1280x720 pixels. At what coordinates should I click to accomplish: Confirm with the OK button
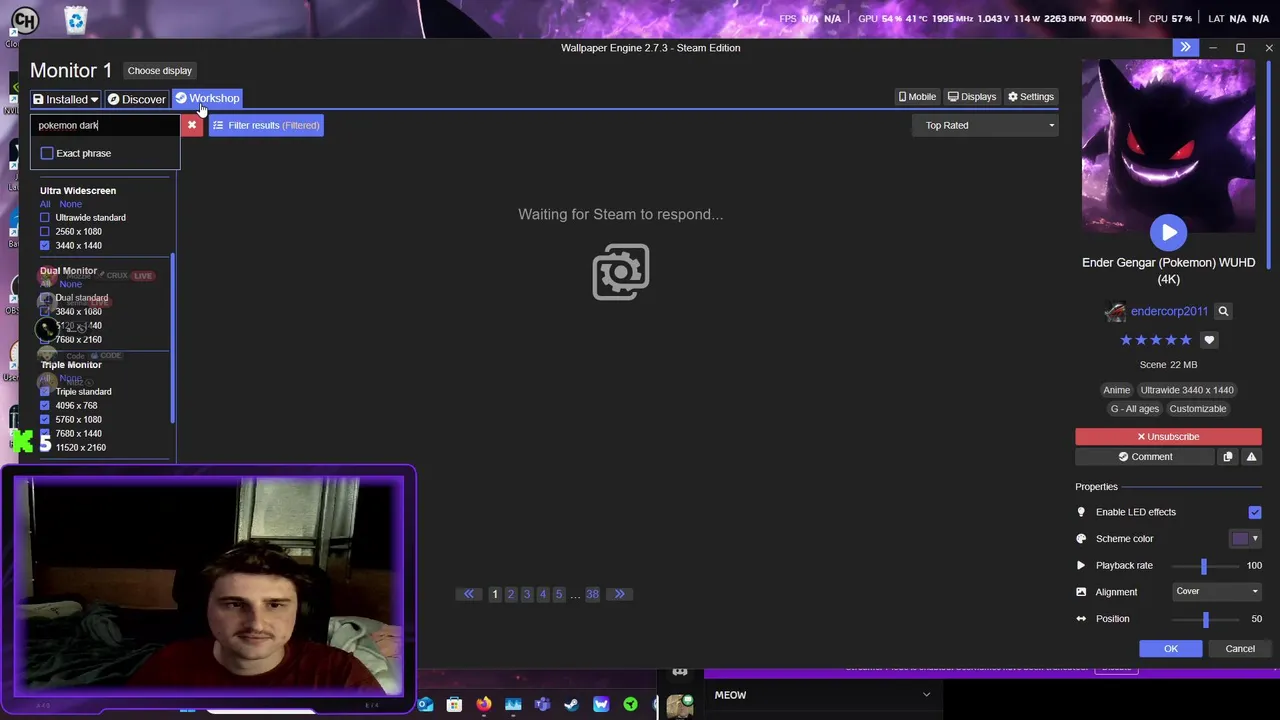coord(1171,649)
